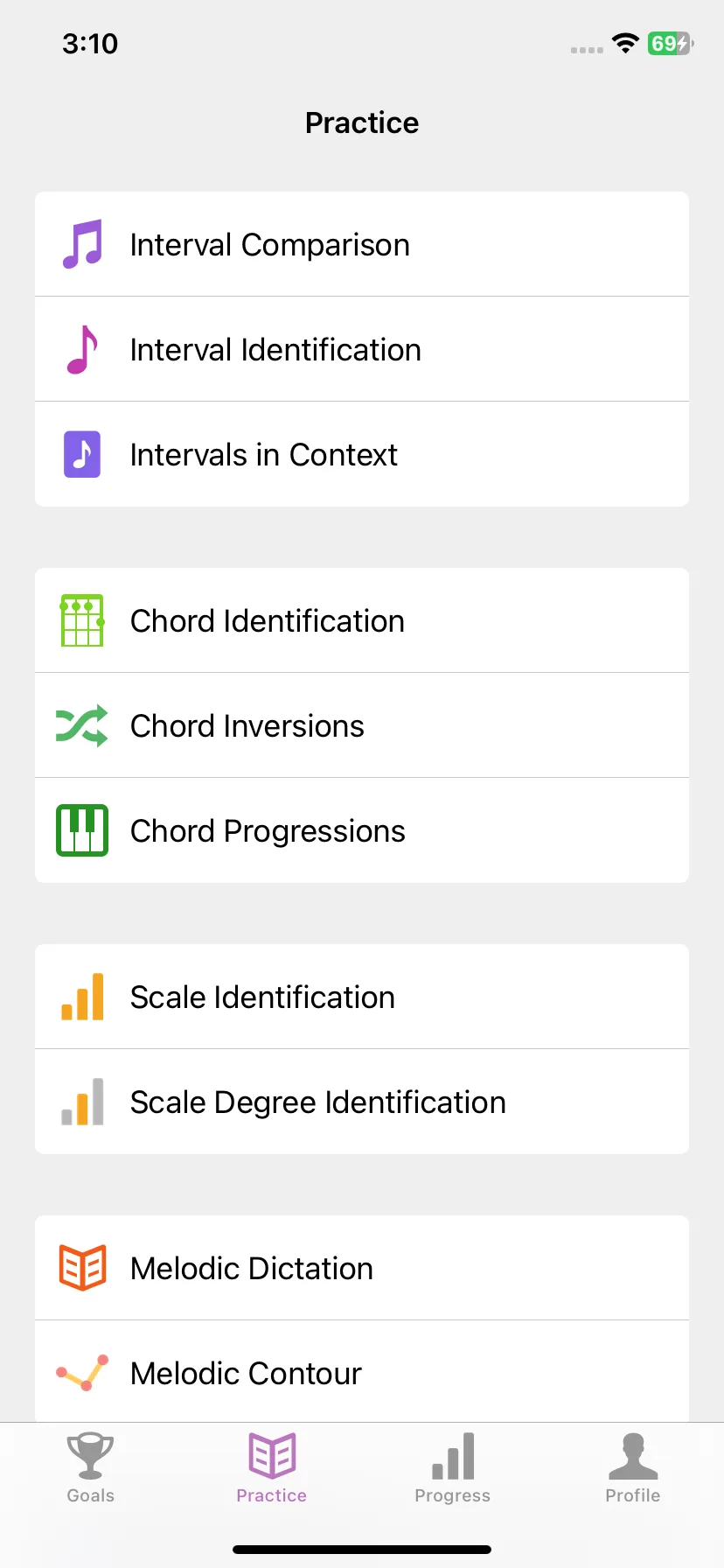Open Scale Degree Identification exercise
724x1568 pixels.
pos(362,1102)
